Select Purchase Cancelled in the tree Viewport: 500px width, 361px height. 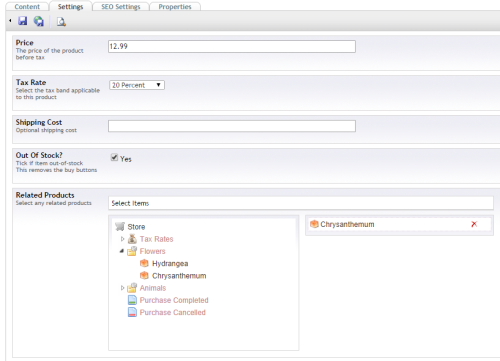coord(173,312)
